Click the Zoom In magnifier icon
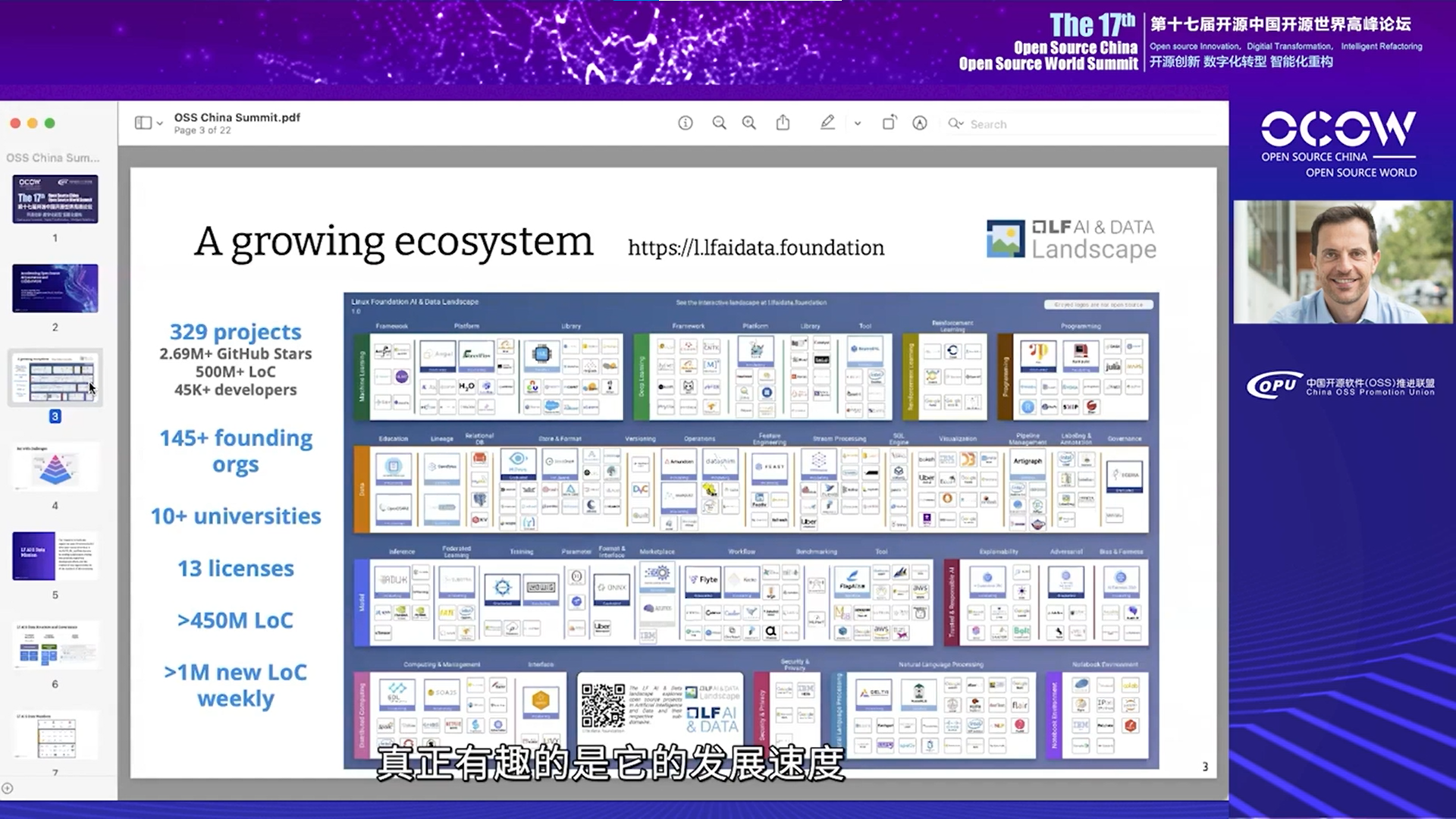 click(749, 123)
